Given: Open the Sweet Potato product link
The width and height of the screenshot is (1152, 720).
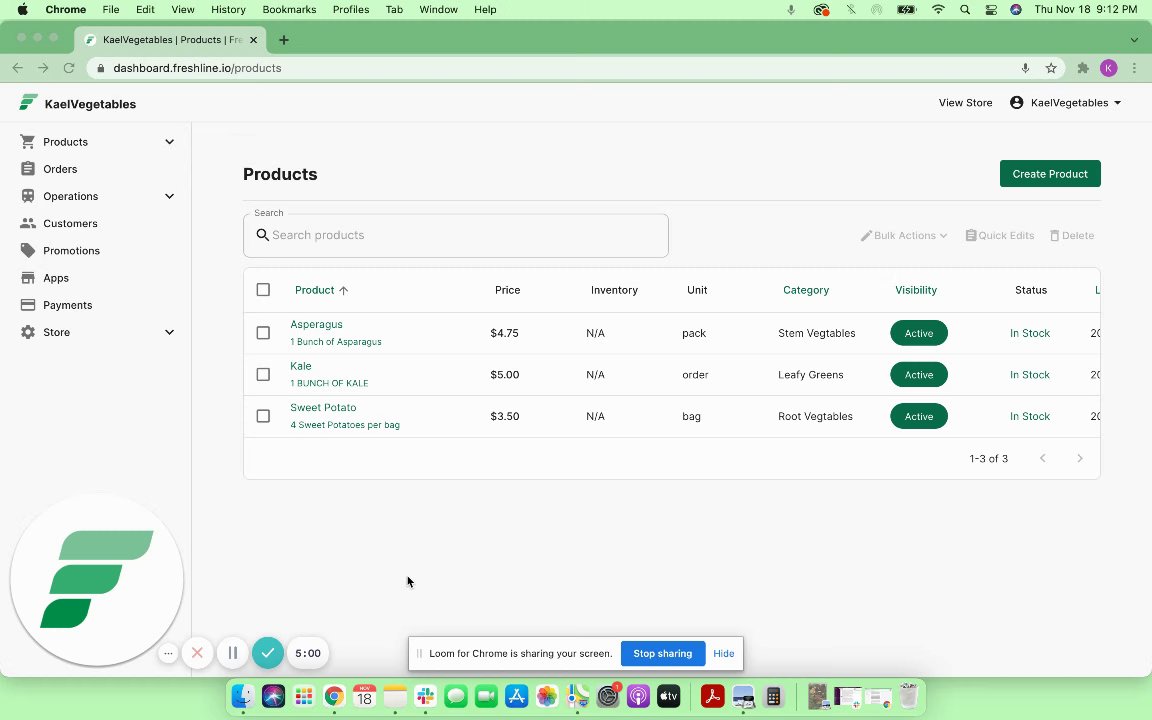Looking at the screenshot, I should [x=323, y=407].
